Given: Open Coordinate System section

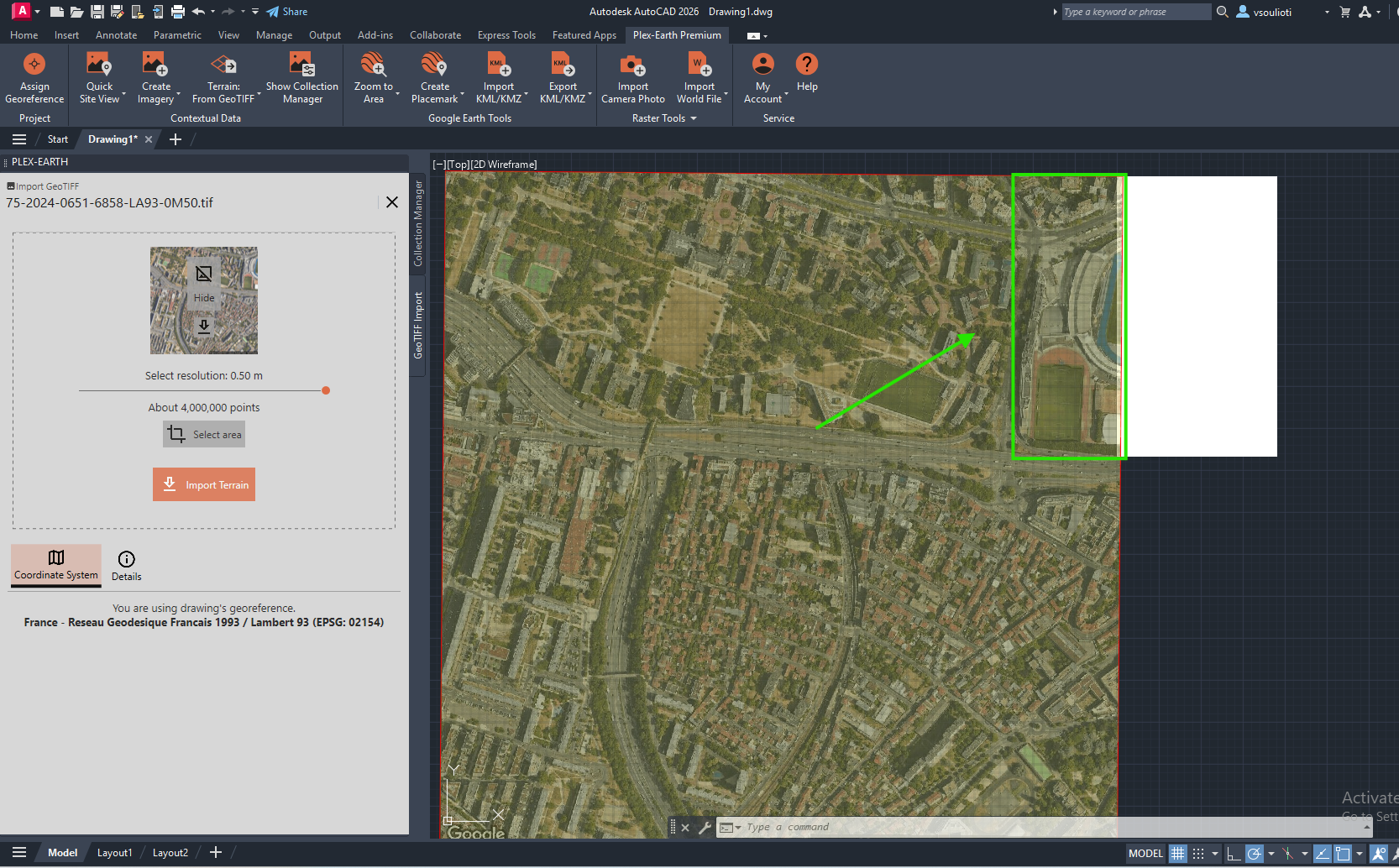Looking at the screenshot, I should click(56, 565).
